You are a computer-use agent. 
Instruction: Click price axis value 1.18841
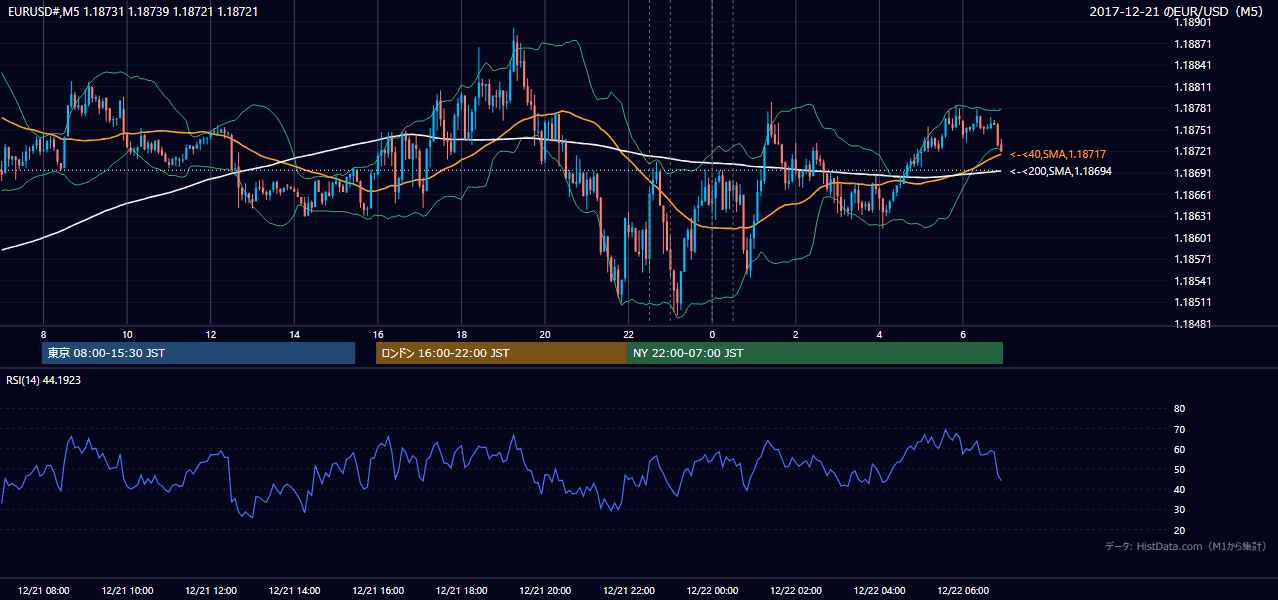(x=1193, y=66)
